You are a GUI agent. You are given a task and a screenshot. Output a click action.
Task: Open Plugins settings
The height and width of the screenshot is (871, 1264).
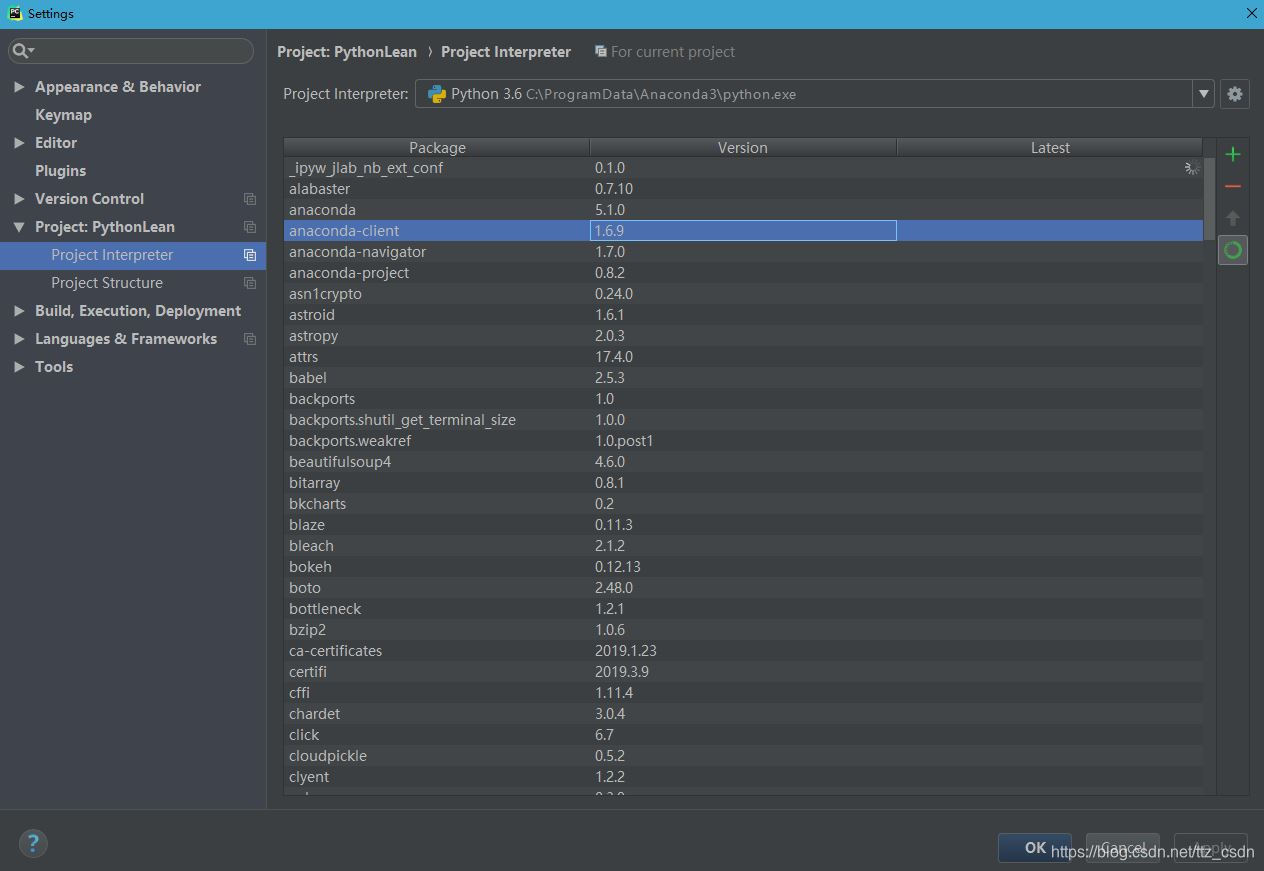60,171
